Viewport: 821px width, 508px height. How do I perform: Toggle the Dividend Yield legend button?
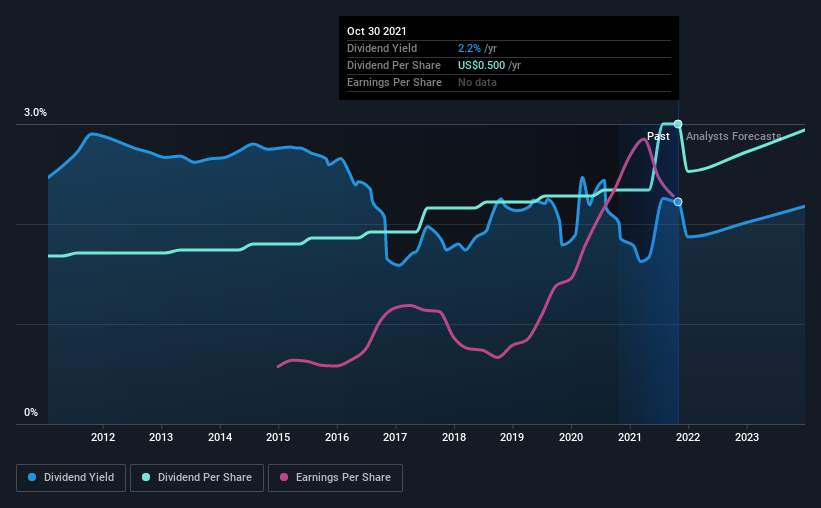pos(71,478)
